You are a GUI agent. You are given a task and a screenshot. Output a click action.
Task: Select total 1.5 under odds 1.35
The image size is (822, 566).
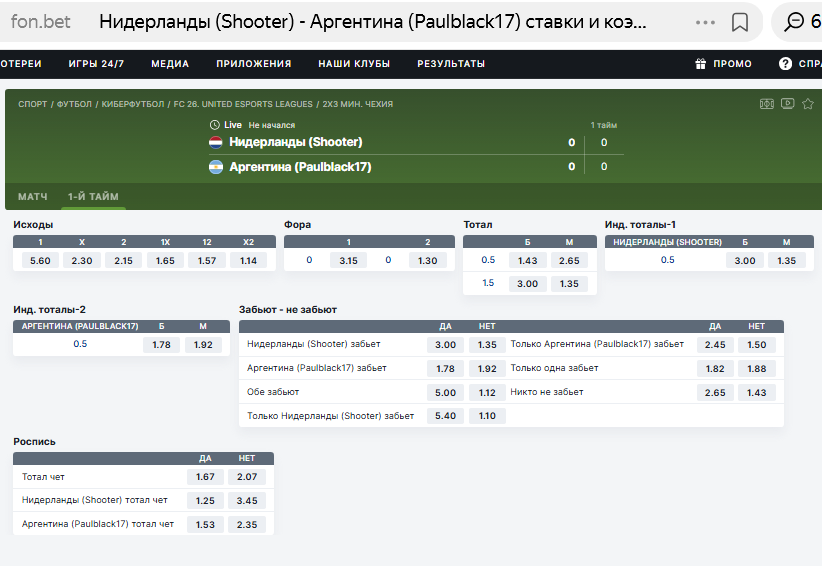click(x=569, y=284)
